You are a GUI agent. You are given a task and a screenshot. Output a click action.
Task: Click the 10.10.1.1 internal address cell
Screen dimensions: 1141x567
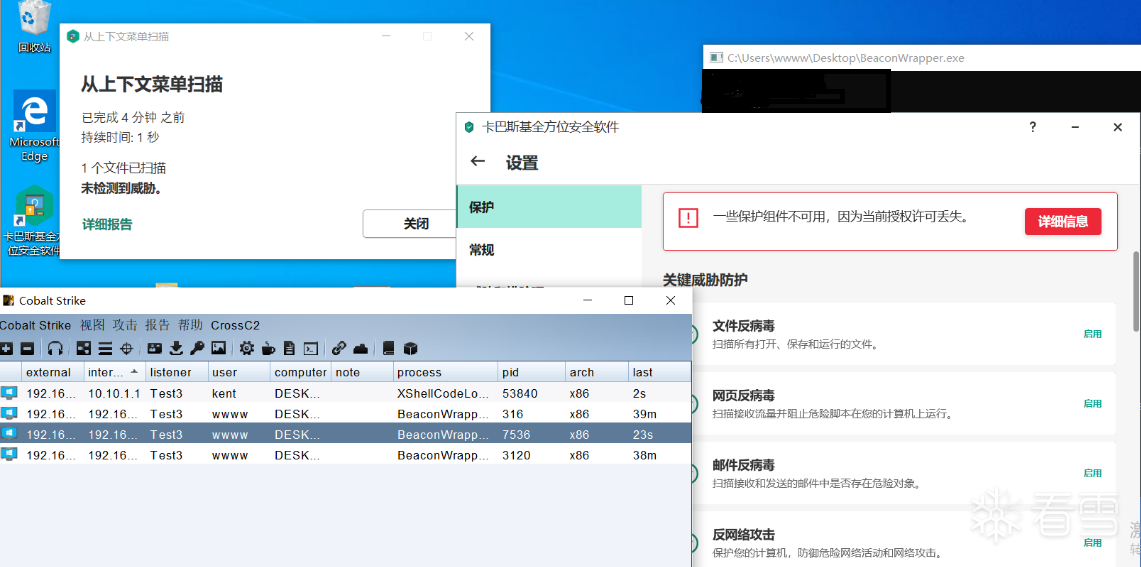coord(114,394)
